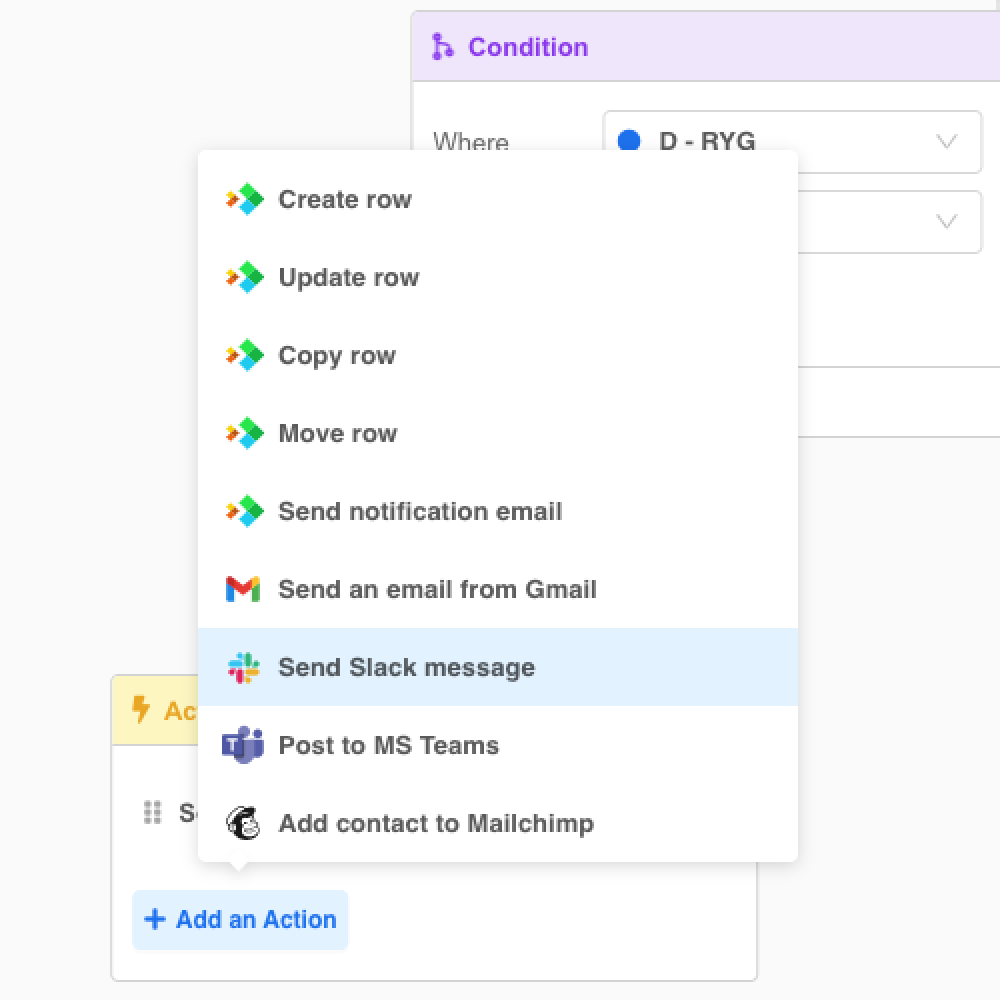This screenshot has height=1000, width=1000.
Task: Choose Send Slack message action
Action: (x=406, y=667)
